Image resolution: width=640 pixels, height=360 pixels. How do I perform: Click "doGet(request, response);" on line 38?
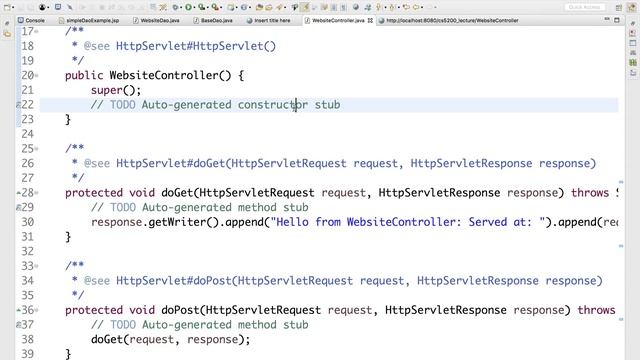coord(171,340)
